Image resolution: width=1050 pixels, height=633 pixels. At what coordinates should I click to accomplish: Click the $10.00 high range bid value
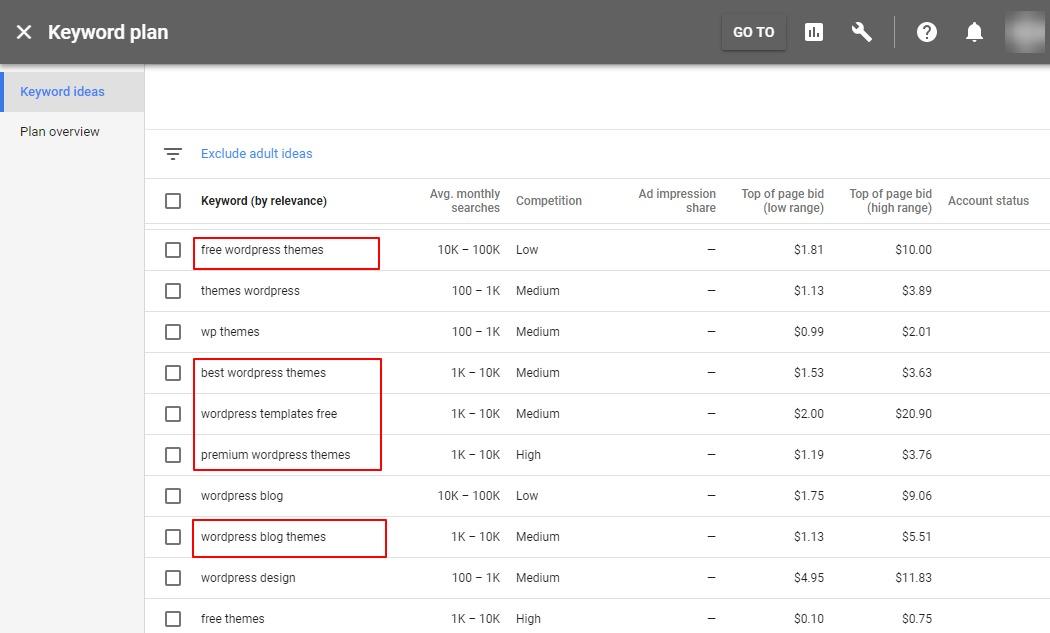[913, 250]
